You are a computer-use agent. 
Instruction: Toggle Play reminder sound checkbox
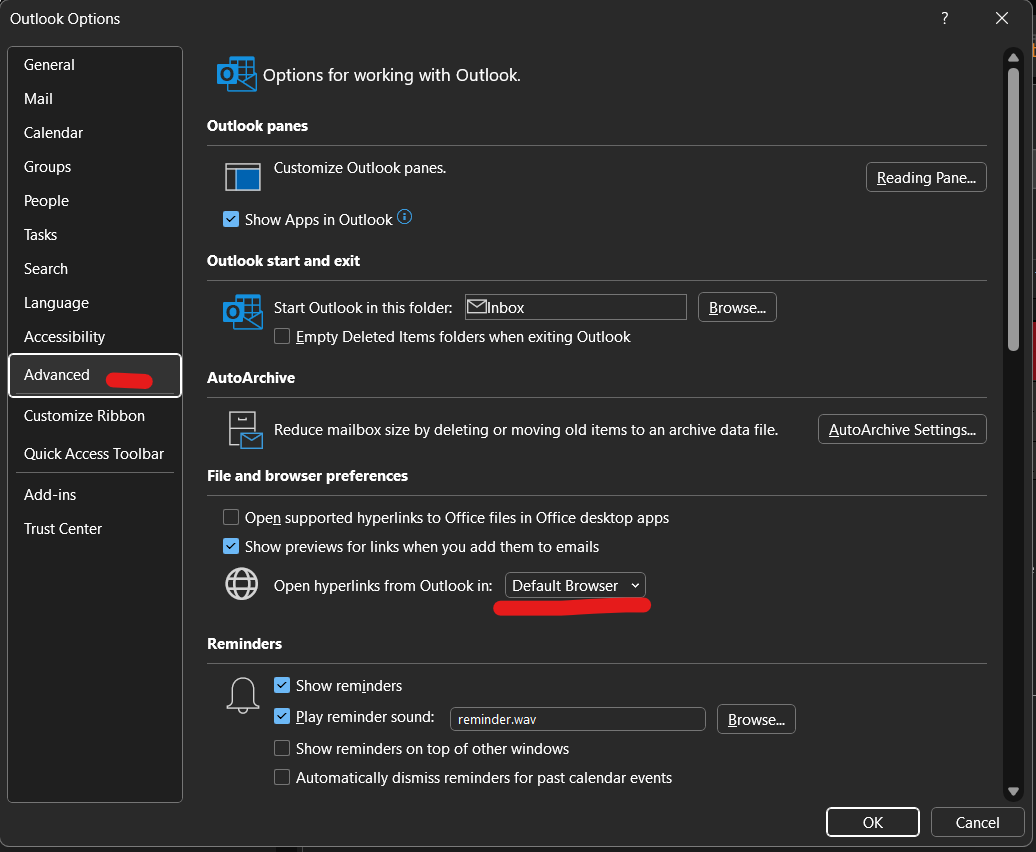(282, 716)
